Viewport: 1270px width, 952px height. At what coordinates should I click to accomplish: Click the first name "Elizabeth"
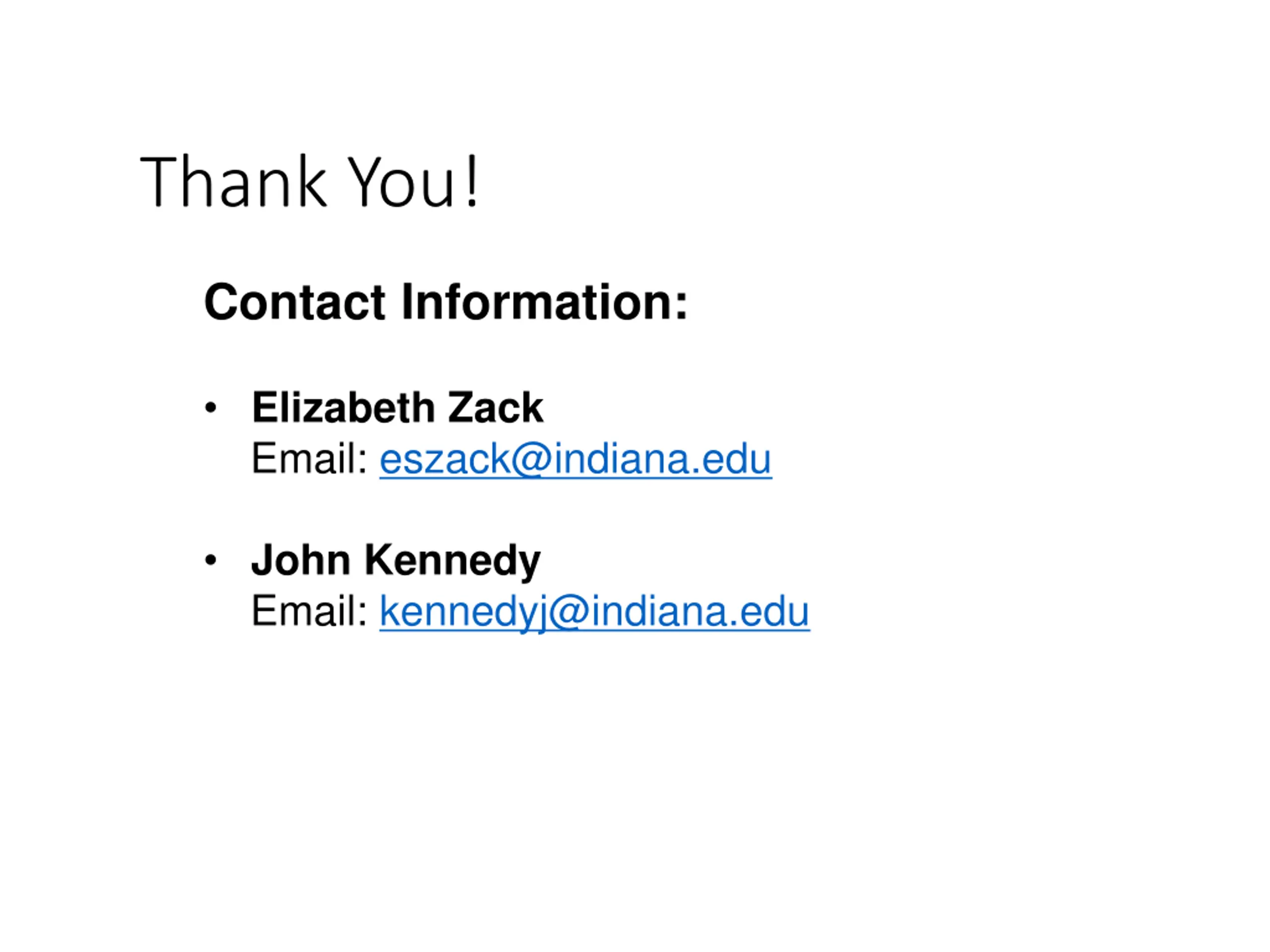[x=343, y=408]
